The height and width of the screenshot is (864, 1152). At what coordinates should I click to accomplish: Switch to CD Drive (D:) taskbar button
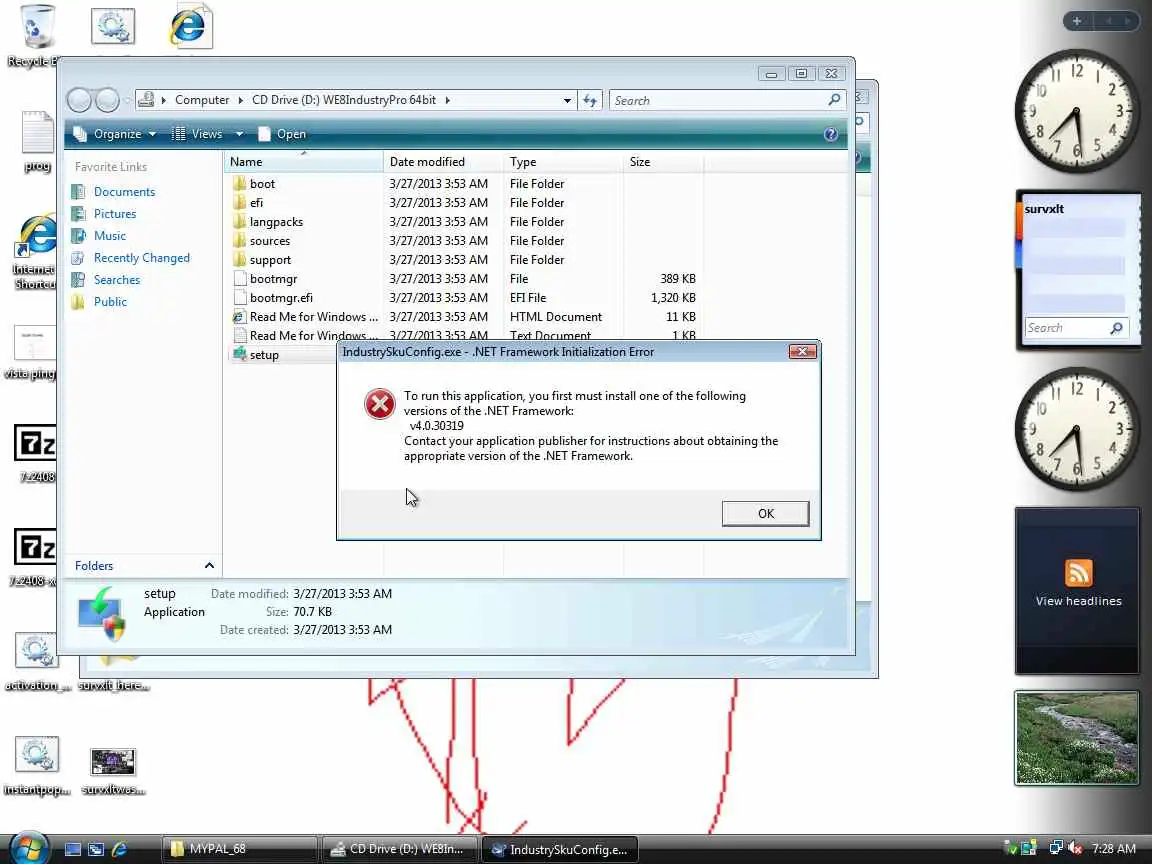399,849
